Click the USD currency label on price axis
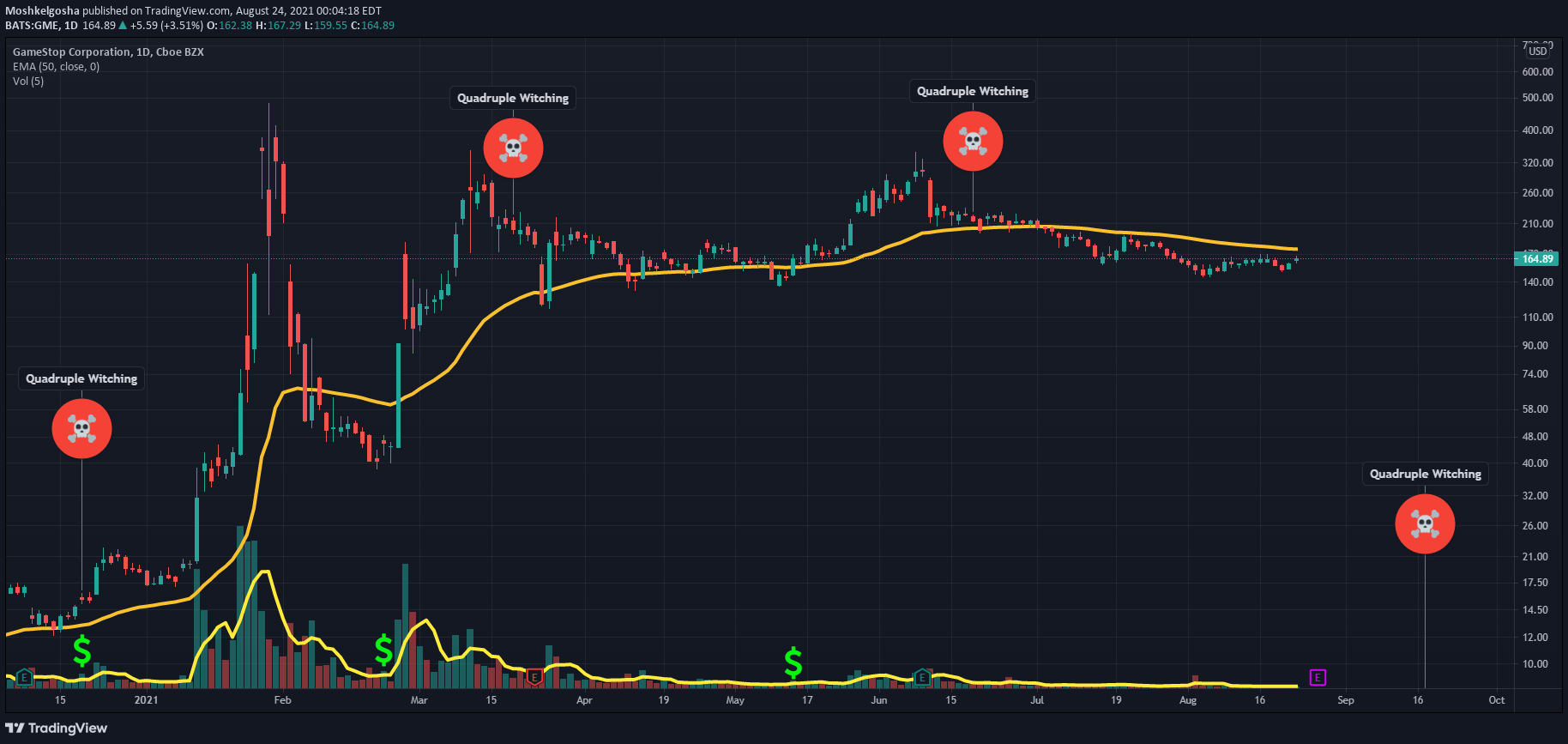The image size is (1568, 744). (1539, 51)
